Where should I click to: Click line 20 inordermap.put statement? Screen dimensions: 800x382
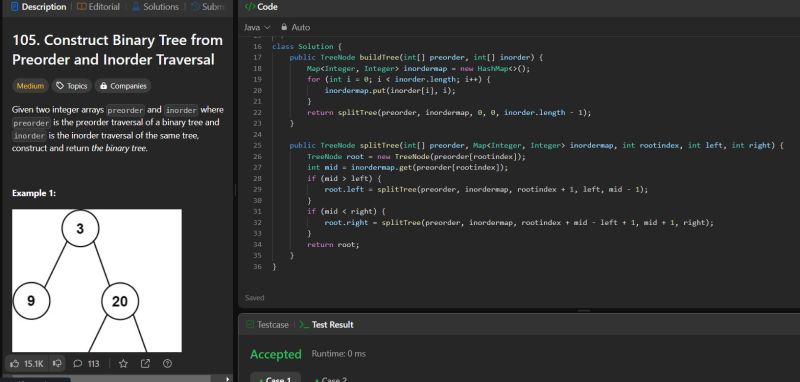pyautogui.click(x=390, y=90)
